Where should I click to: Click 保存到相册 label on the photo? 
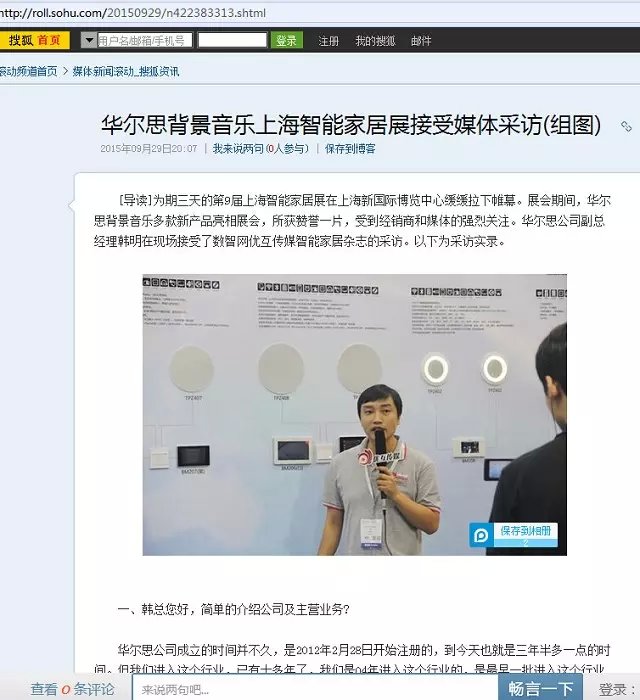[x=525, y=531]
